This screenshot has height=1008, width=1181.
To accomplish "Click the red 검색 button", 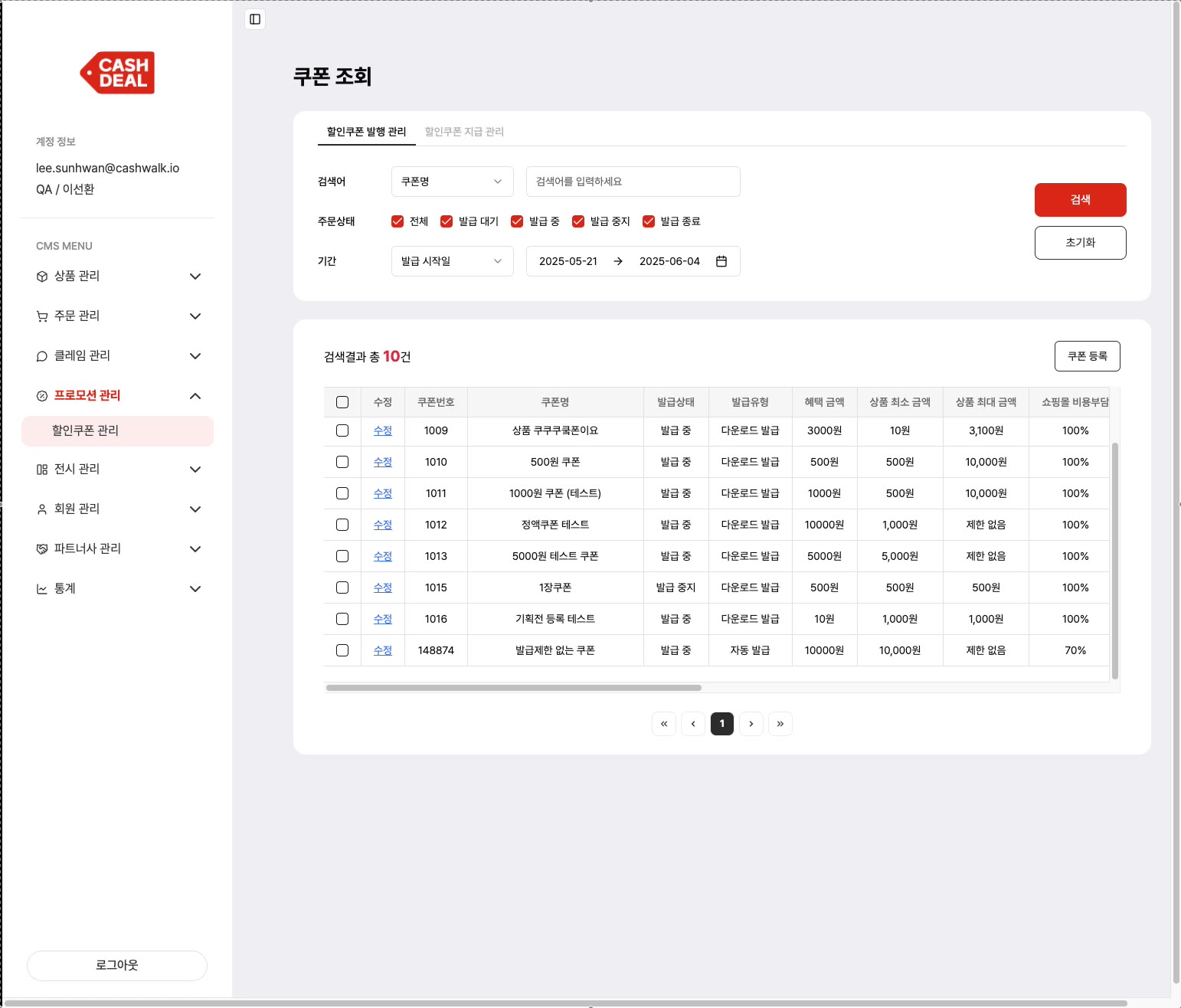I will click(1080, 200).
